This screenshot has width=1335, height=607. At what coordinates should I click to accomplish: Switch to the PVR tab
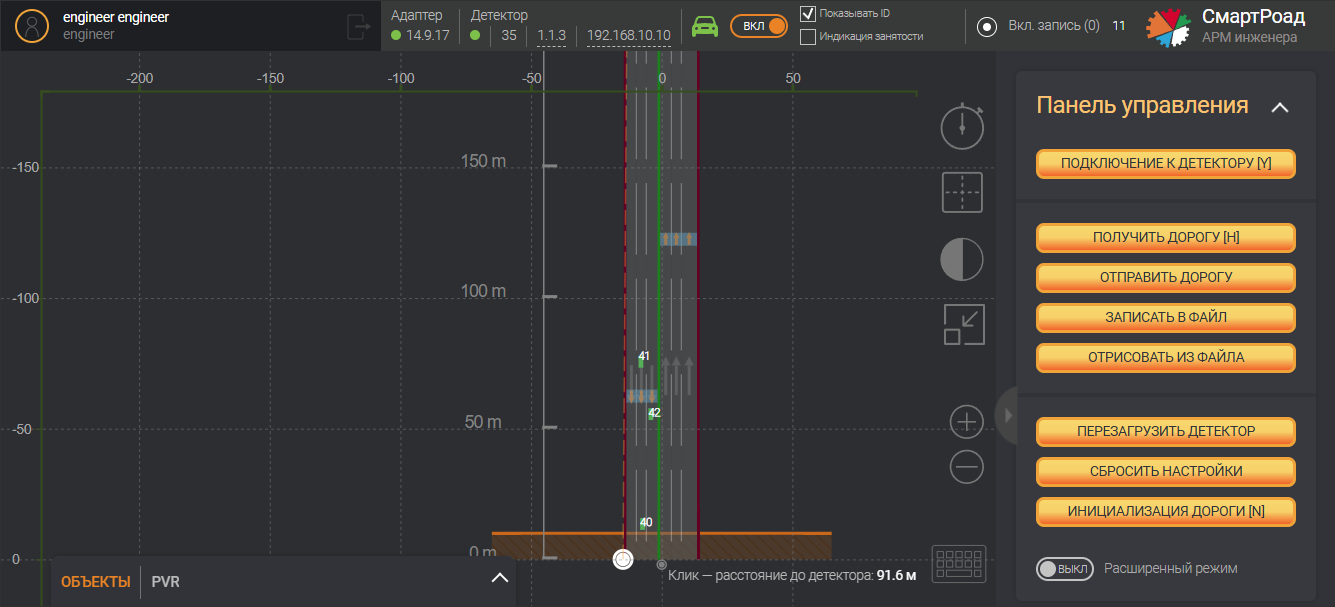coord(166,582)
